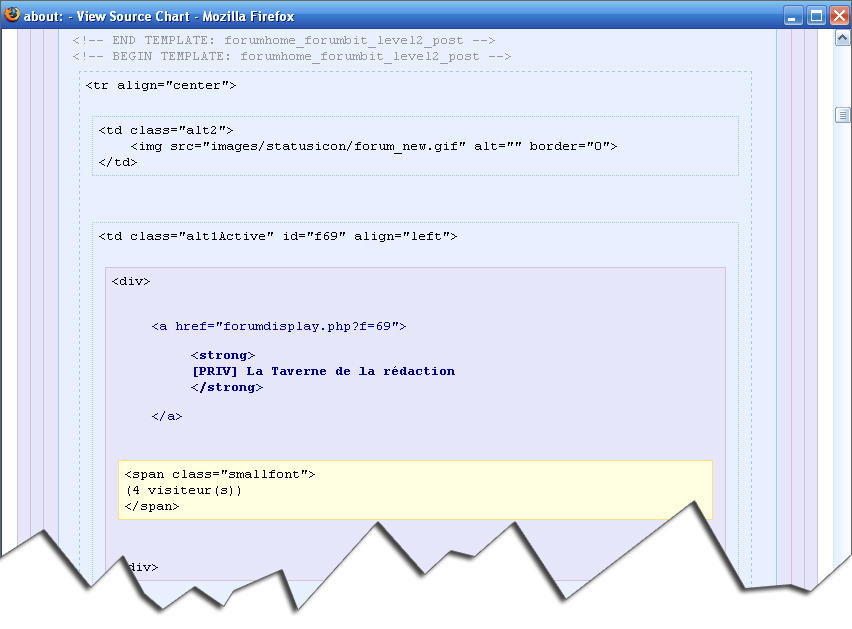Collapse the td class="alt1Active" block
The width and height of the screenshot is (852, 629).
(x=277, y=237)
